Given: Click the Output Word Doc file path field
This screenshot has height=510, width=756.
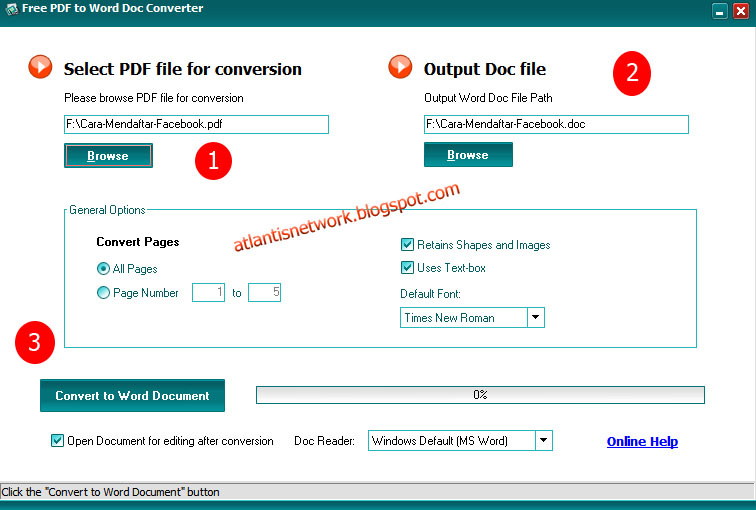Looking at the screenshot, I should tap(556, 124).
